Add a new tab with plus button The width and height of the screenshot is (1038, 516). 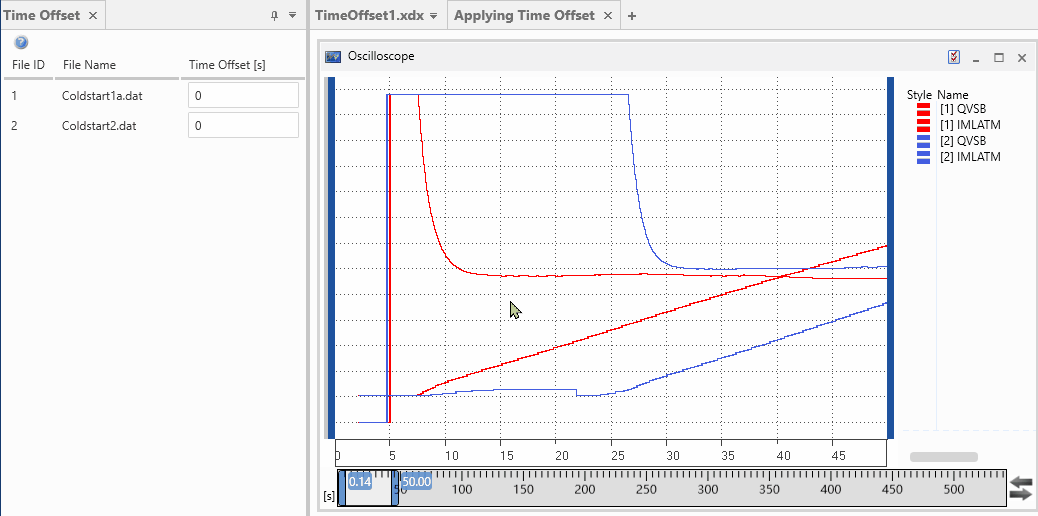(632, 16)
